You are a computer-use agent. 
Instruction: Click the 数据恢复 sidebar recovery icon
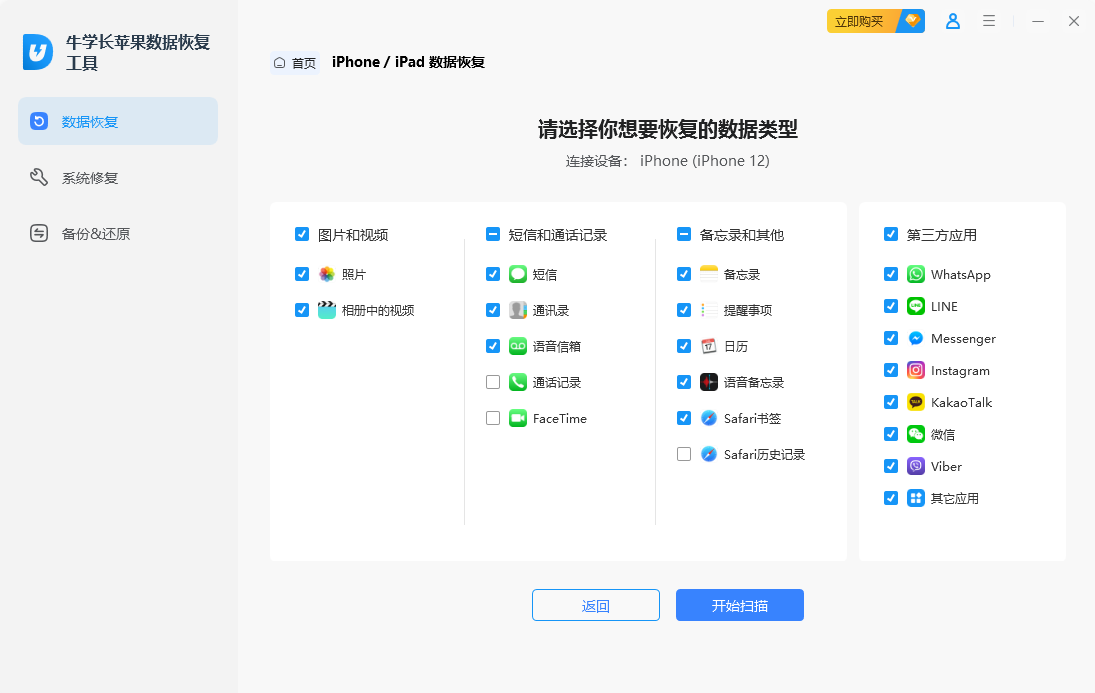coord(38,121)
